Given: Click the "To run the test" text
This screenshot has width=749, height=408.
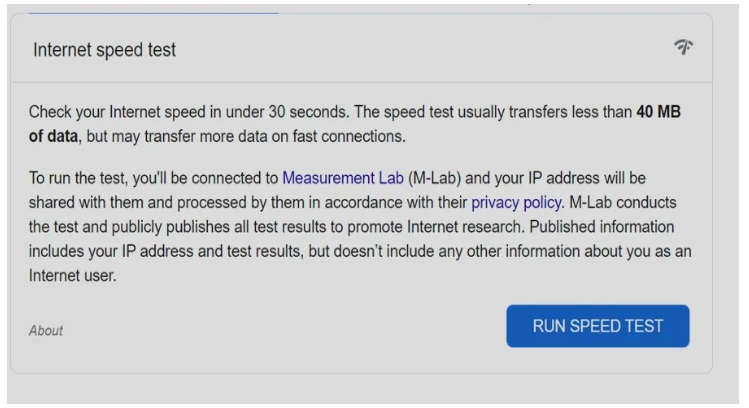Looking at the screenshot, I should pos(82,179).
